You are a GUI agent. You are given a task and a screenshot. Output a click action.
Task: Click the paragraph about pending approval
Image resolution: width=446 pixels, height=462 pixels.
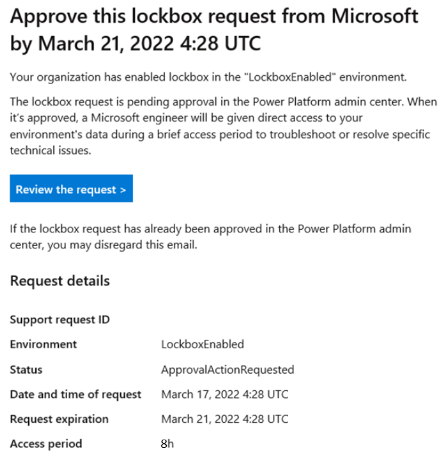tap(223, 126)
